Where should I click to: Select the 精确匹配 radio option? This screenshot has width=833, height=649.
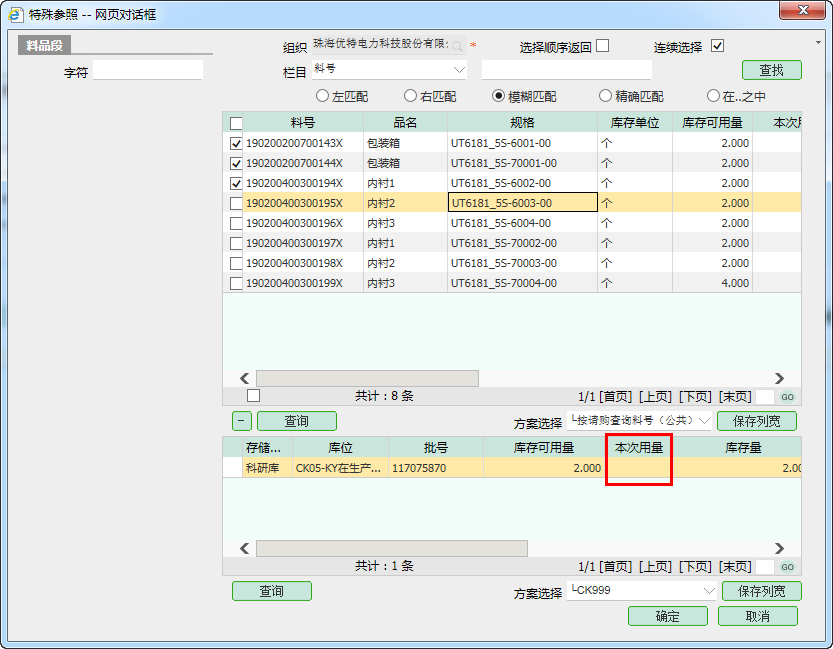pyautogui.click(x=605, y=96)
